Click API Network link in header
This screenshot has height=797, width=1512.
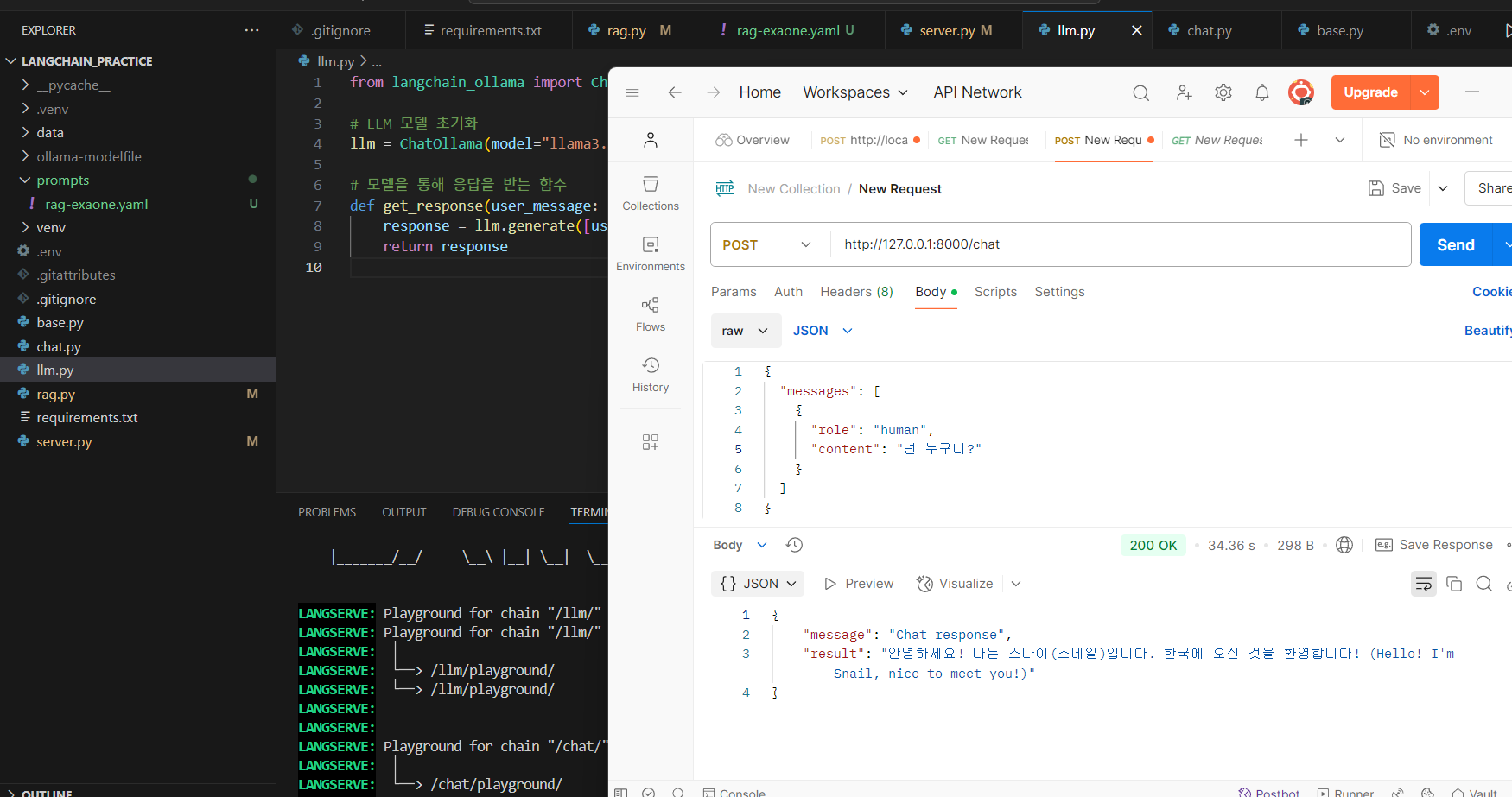point(977,92)
